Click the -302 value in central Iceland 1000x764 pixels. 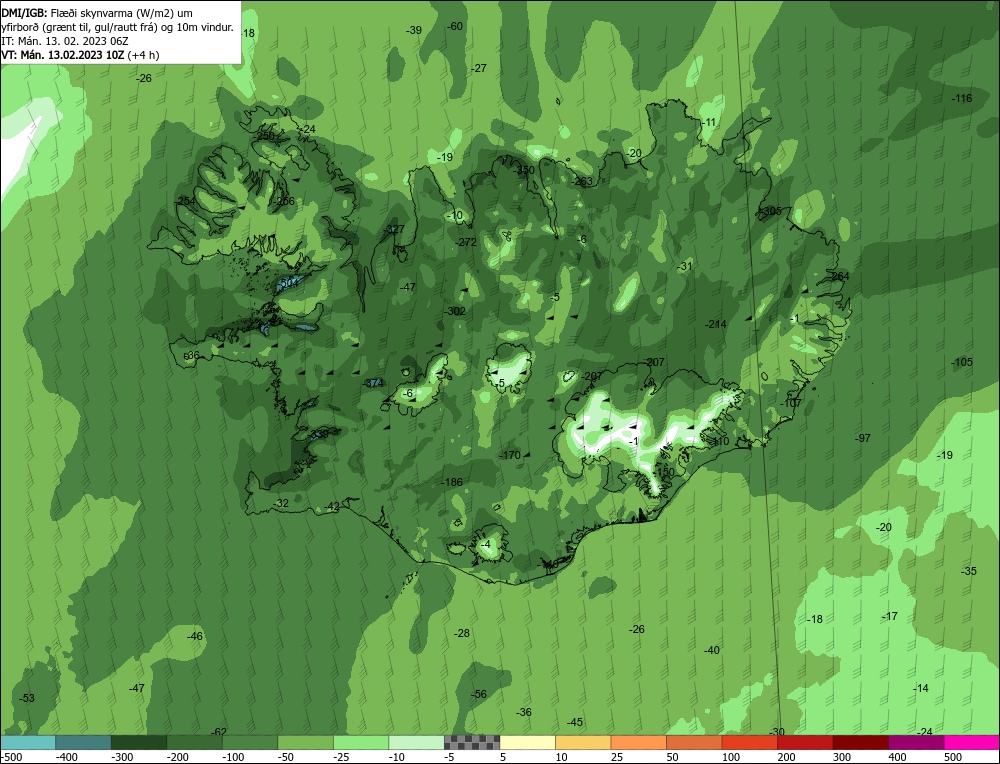(x=455, y=311)
